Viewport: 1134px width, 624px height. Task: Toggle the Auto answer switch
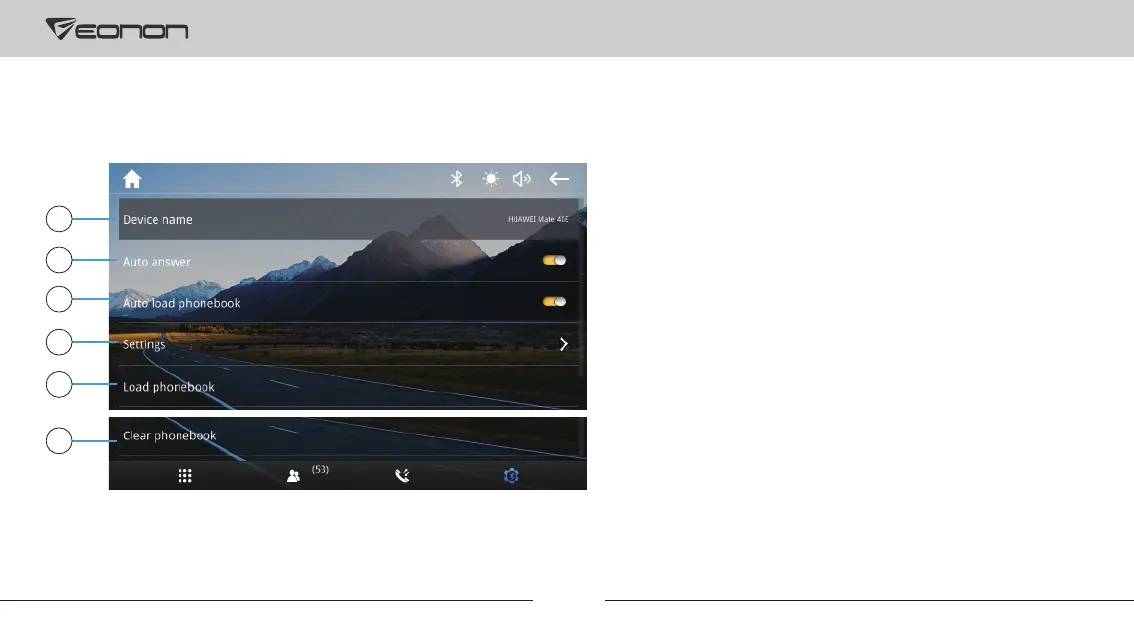555,260
